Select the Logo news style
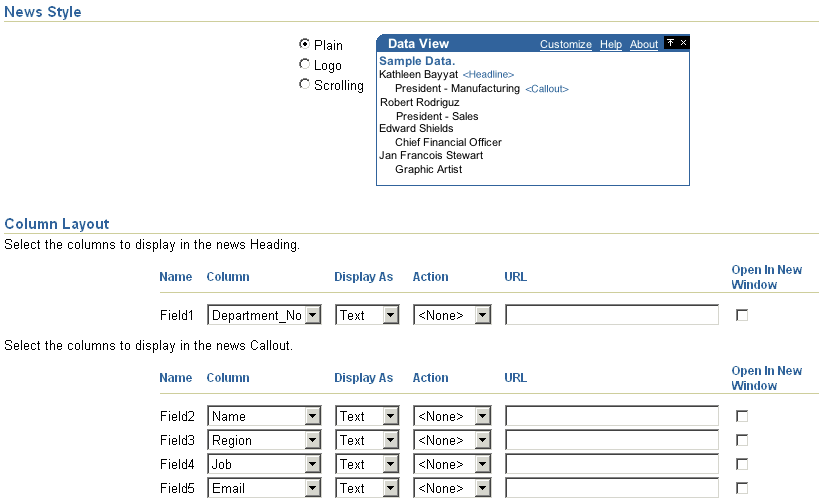The height and width of the screenshot is (502, 819). click(x=305, y=64)
